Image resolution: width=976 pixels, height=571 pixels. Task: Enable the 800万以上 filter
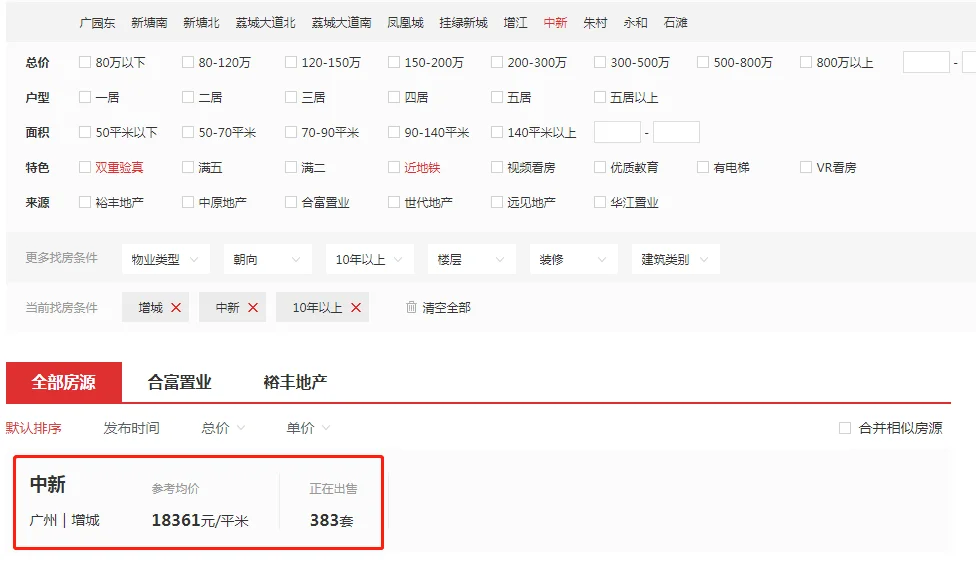tap(806, 62)
